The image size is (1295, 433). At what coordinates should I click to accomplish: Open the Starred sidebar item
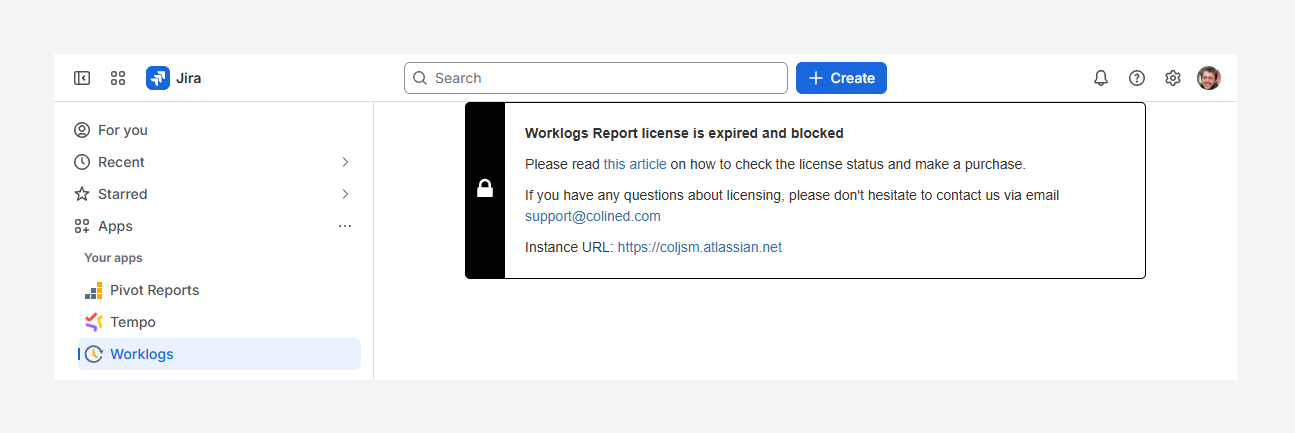point(216,194)
